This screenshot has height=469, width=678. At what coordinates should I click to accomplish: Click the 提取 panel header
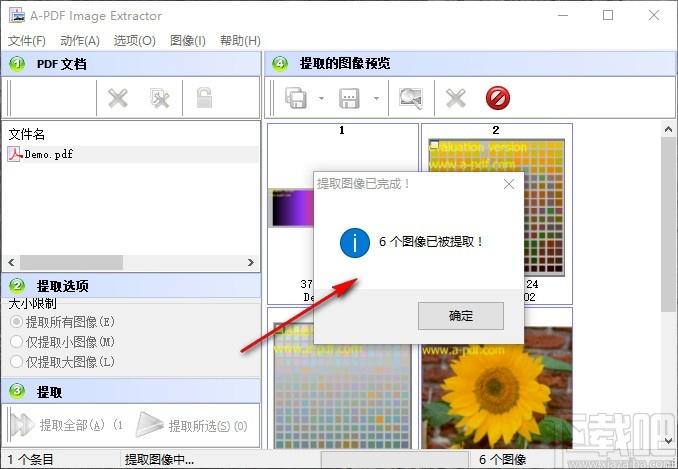[131, 392]
